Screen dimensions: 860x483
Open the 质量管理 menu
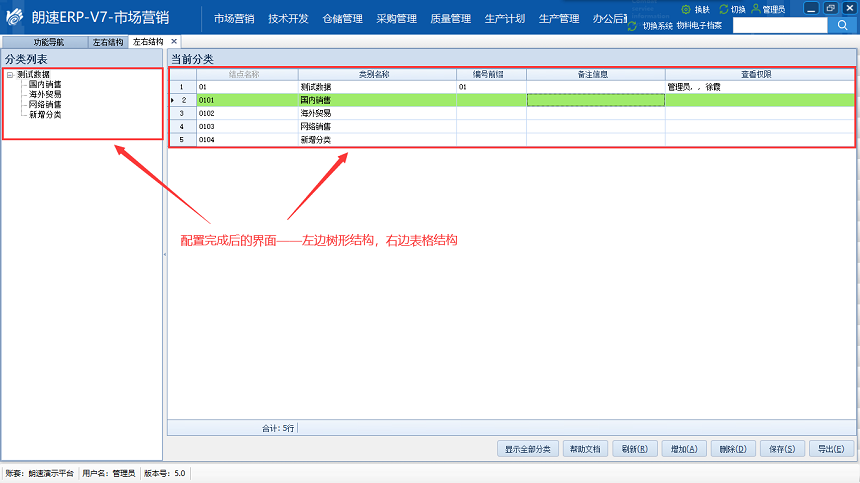click(x=449, y=18)
